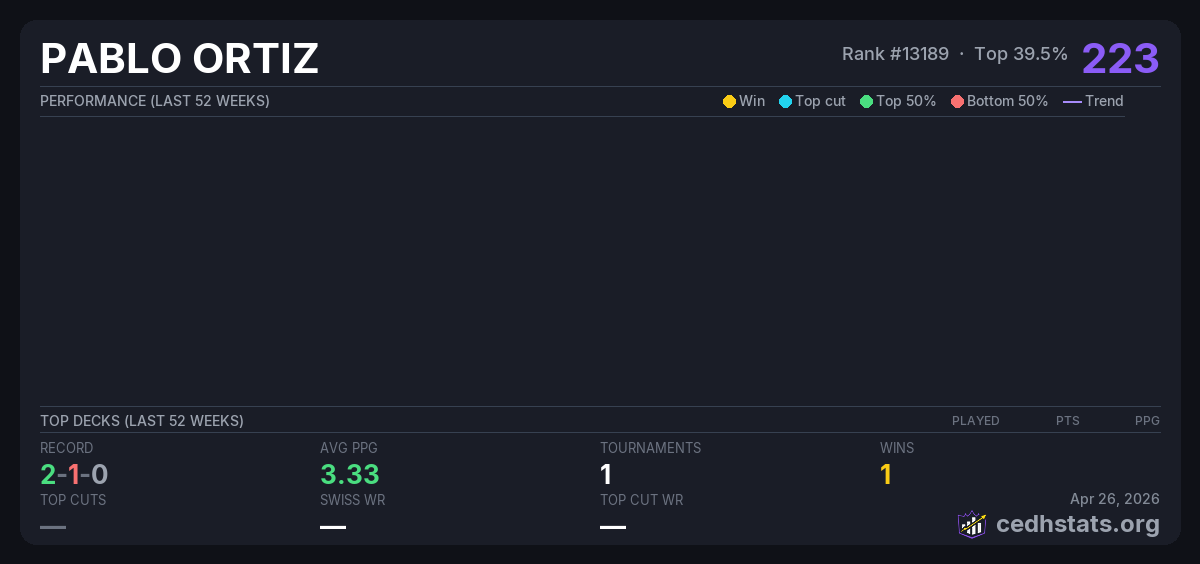The width and height of the screenshot is (1200, 564).
Task: Click the 223 rating score
Action: [x=1120, y=58]
